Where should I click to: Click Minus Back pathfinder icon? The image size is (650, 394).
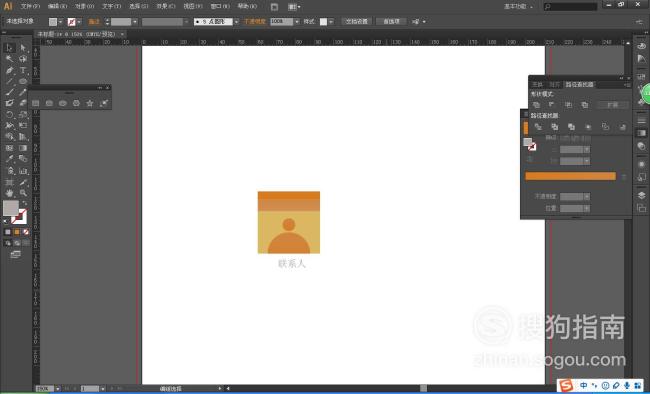(x=622, y=127)
